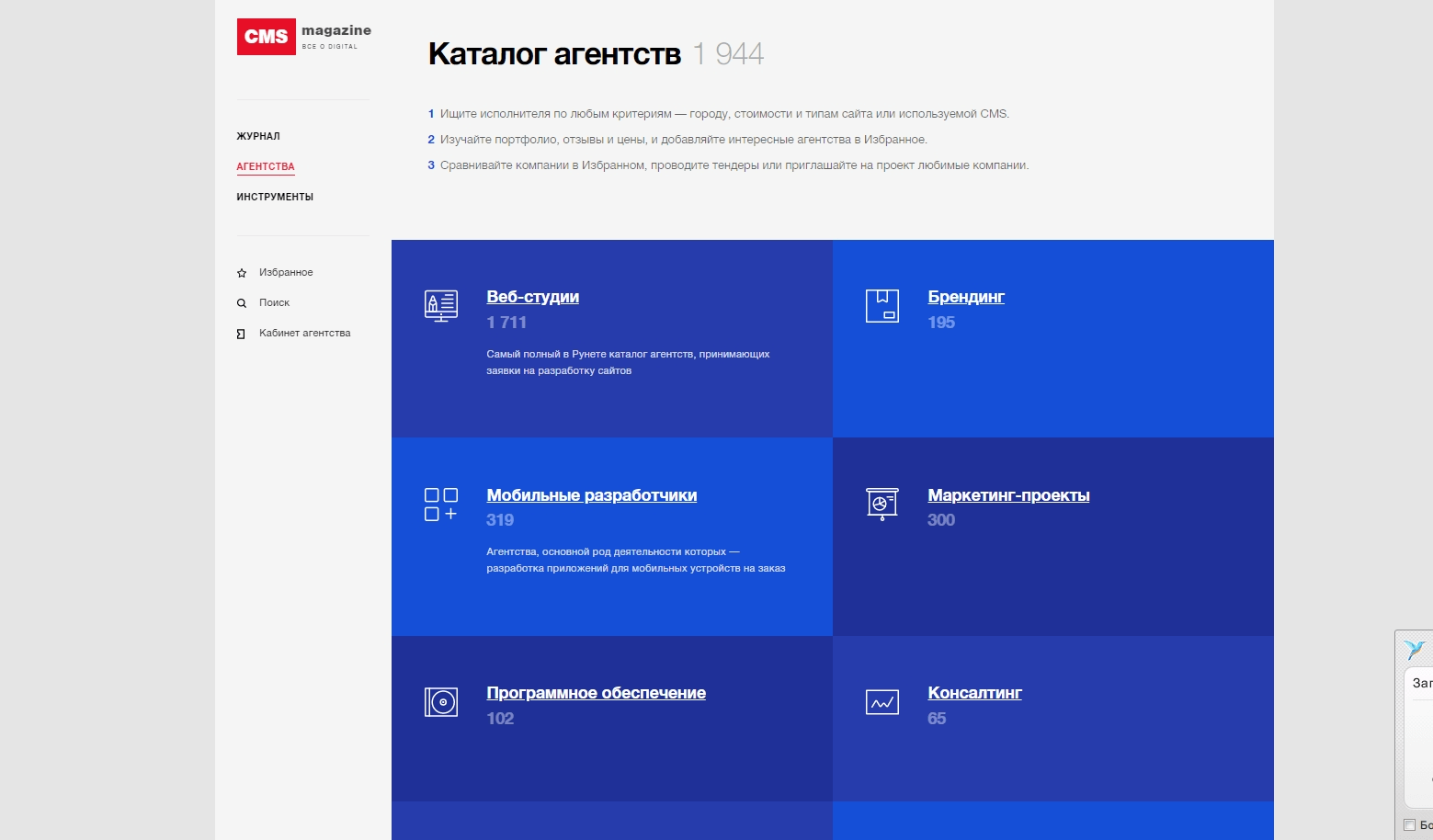Tick the checkbox in the chat widget

pyautogui.click(x=1409, y=824)
